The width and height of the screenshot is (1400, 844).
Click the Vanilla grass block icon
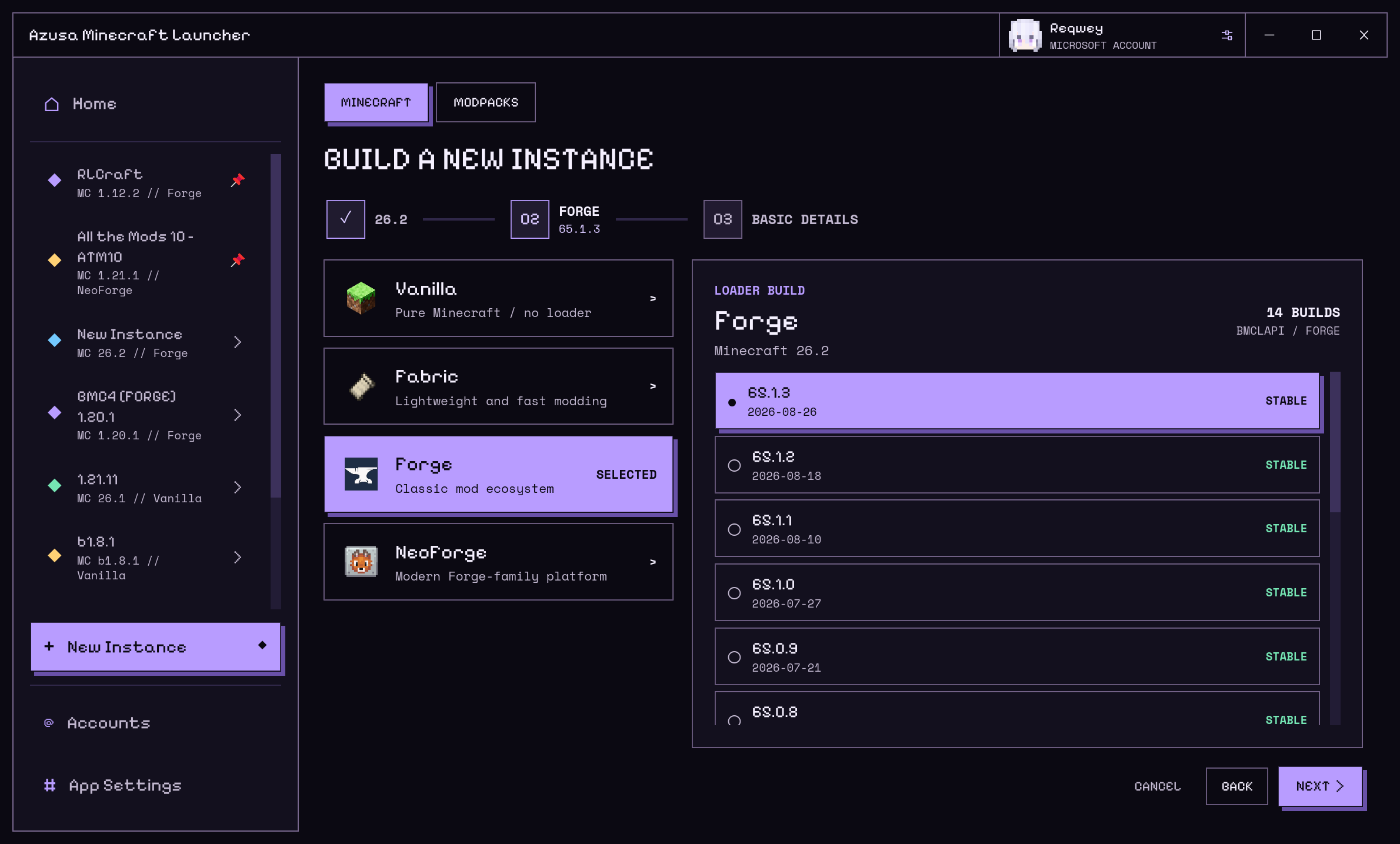point(361,298)
